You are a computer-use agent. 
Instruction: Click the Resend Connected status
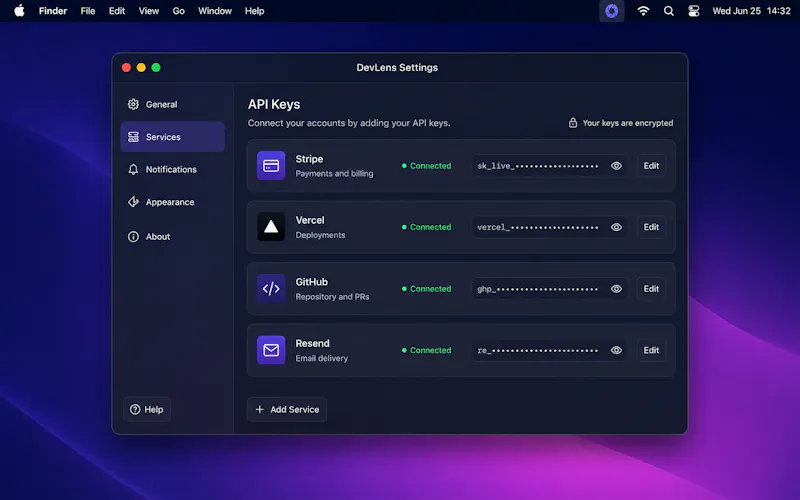click(x=427, y=350)
